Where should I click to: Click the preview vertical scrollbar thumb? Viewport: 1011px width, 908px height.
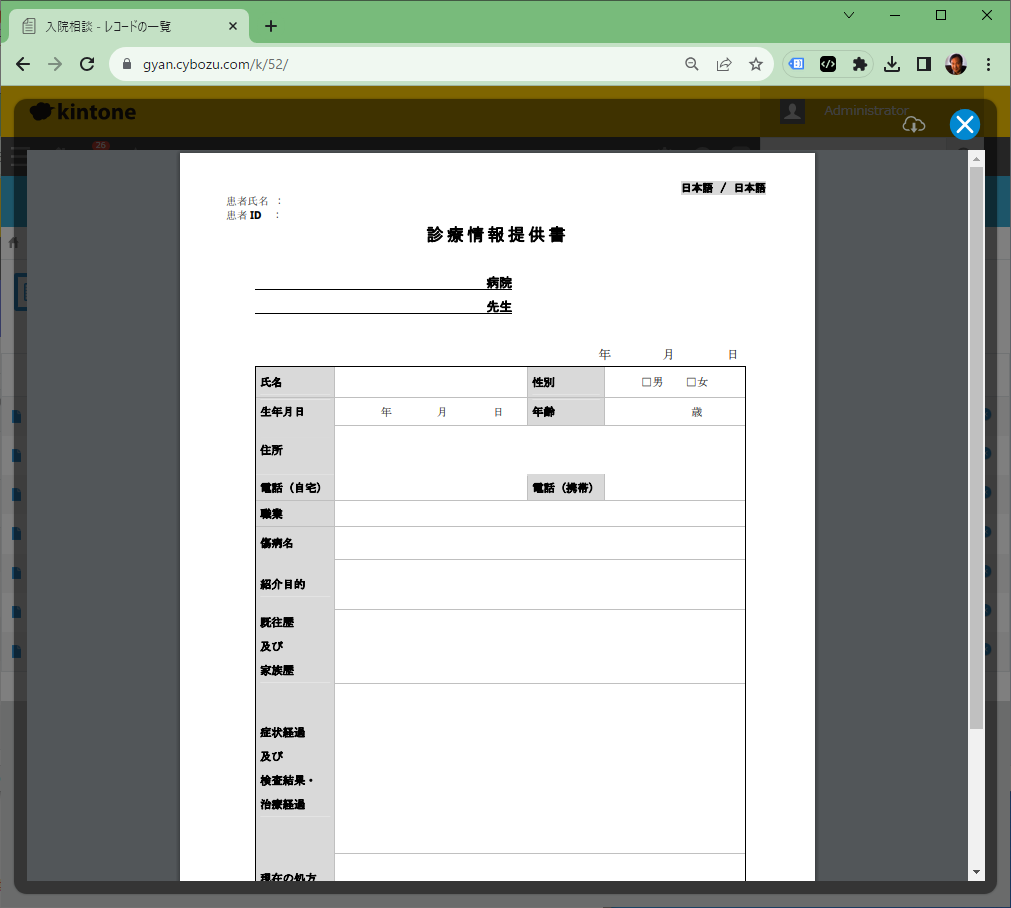[x=976, y=448]
